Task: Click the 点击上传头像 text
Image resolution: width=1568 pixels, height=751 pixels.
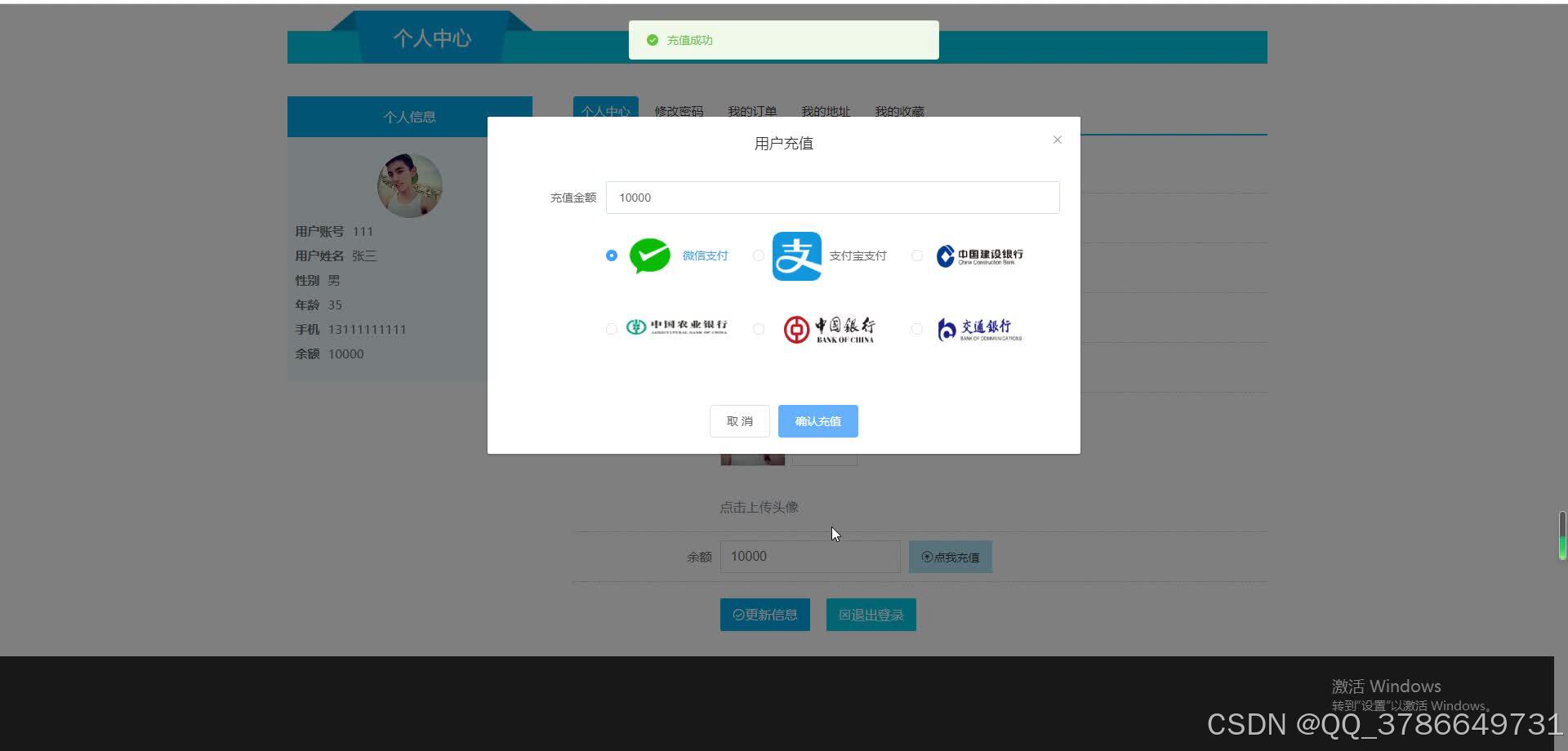Action: (759, 508)
